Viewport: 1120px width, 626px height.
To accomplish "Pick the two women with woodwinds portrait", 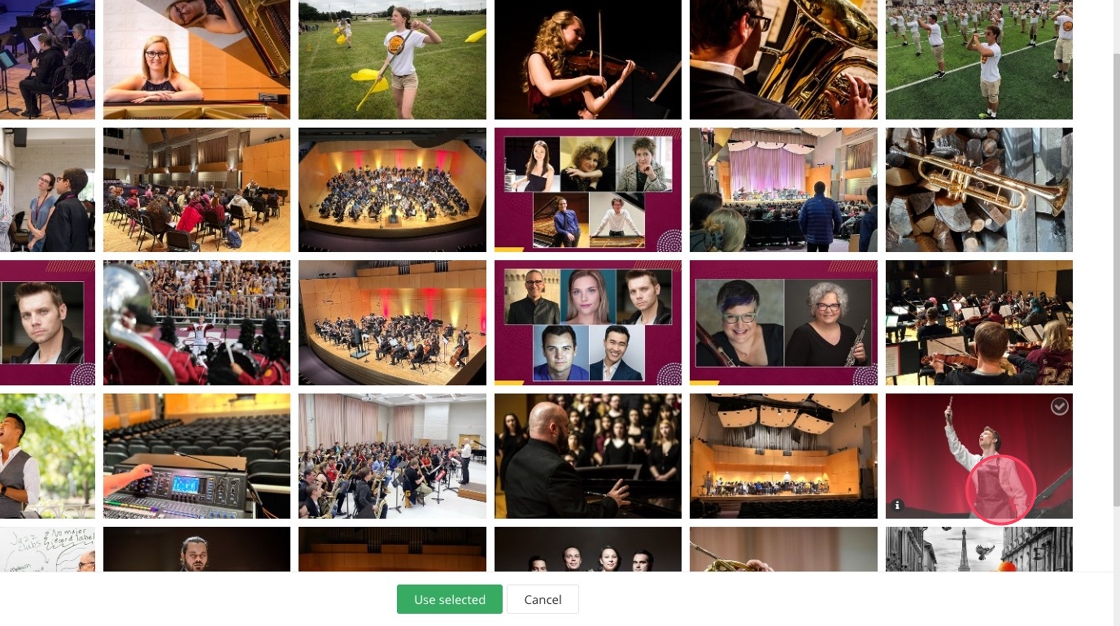I will [x=783, y=323].
